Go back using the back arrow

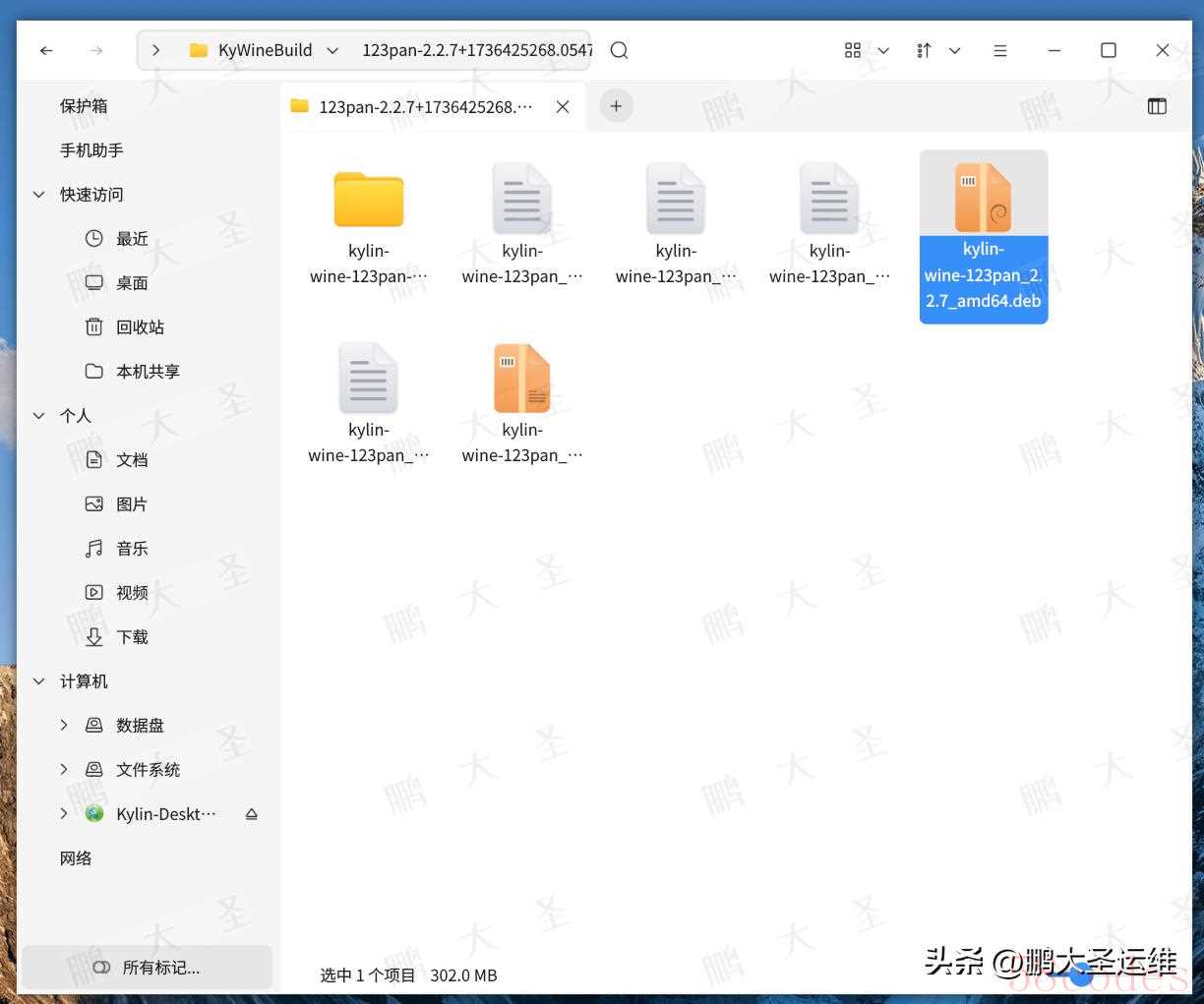[x=46, y=50]
